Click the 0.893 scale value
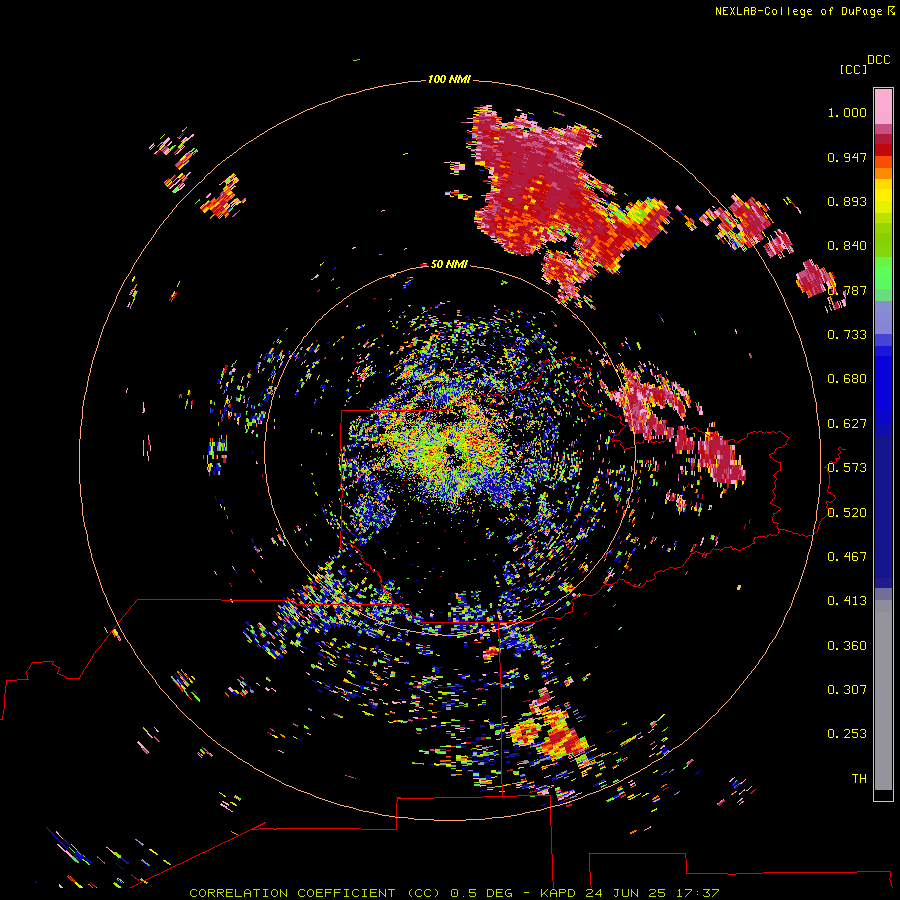The height and width of the screenshot is (900, 900). (x=847, y=201)
